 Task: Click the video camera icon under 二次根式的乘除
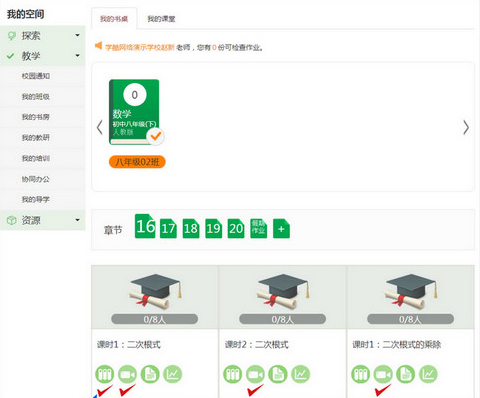[383, 374]
